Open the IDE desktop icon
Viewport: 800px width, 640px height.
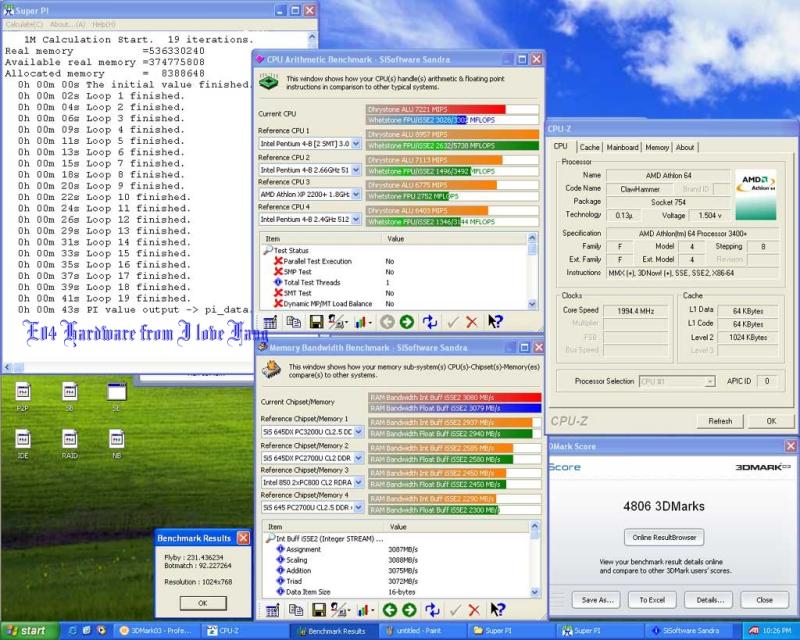22,444
